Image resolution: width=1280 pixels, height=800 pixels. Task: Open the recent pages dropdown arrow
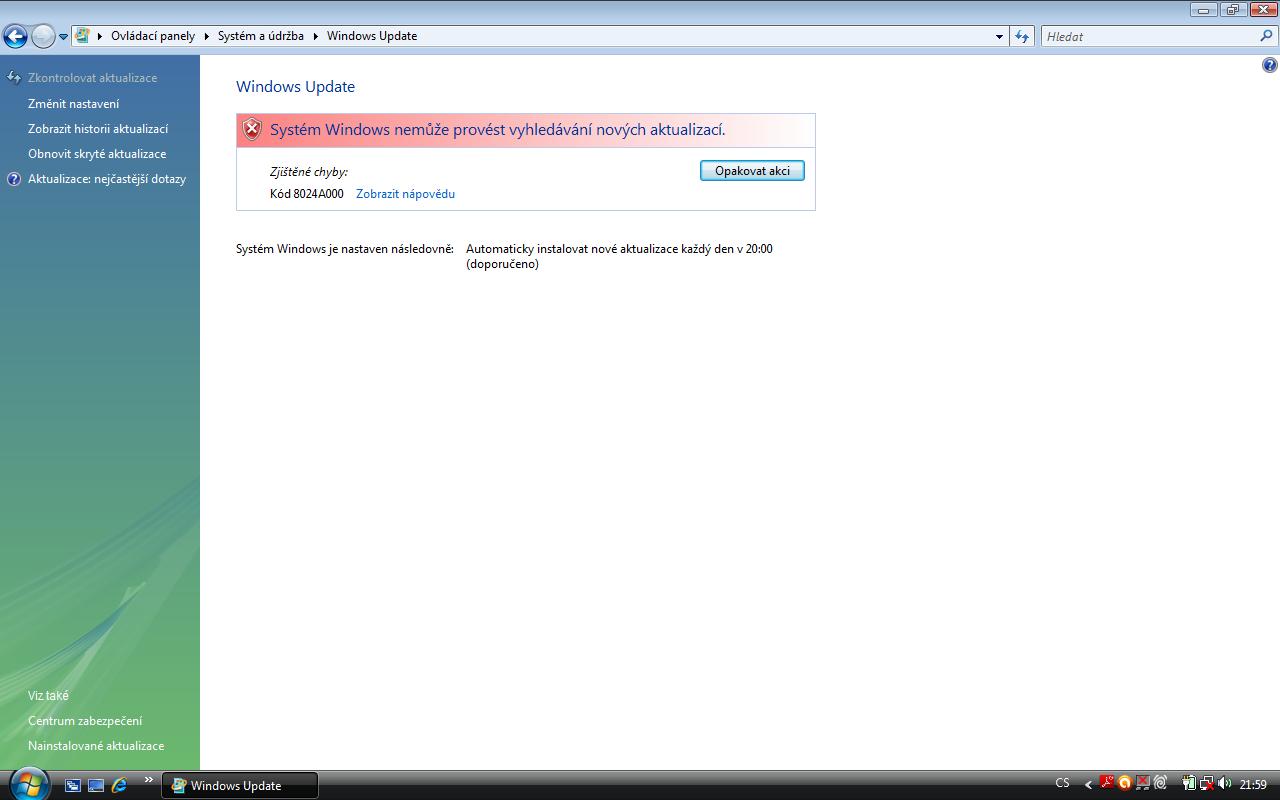point(63,37)
